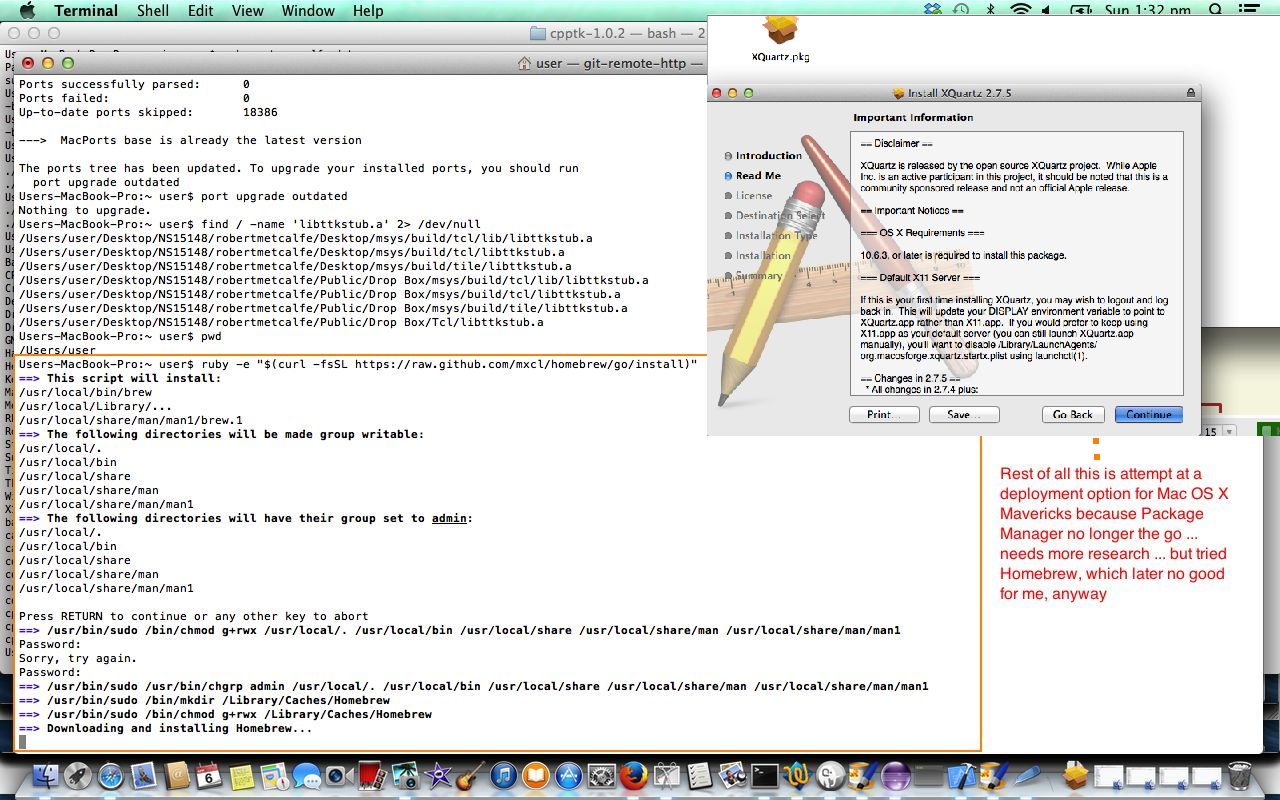1280x800 pixels.
Task: Open the Edit menu
Action: click(200, 11)
